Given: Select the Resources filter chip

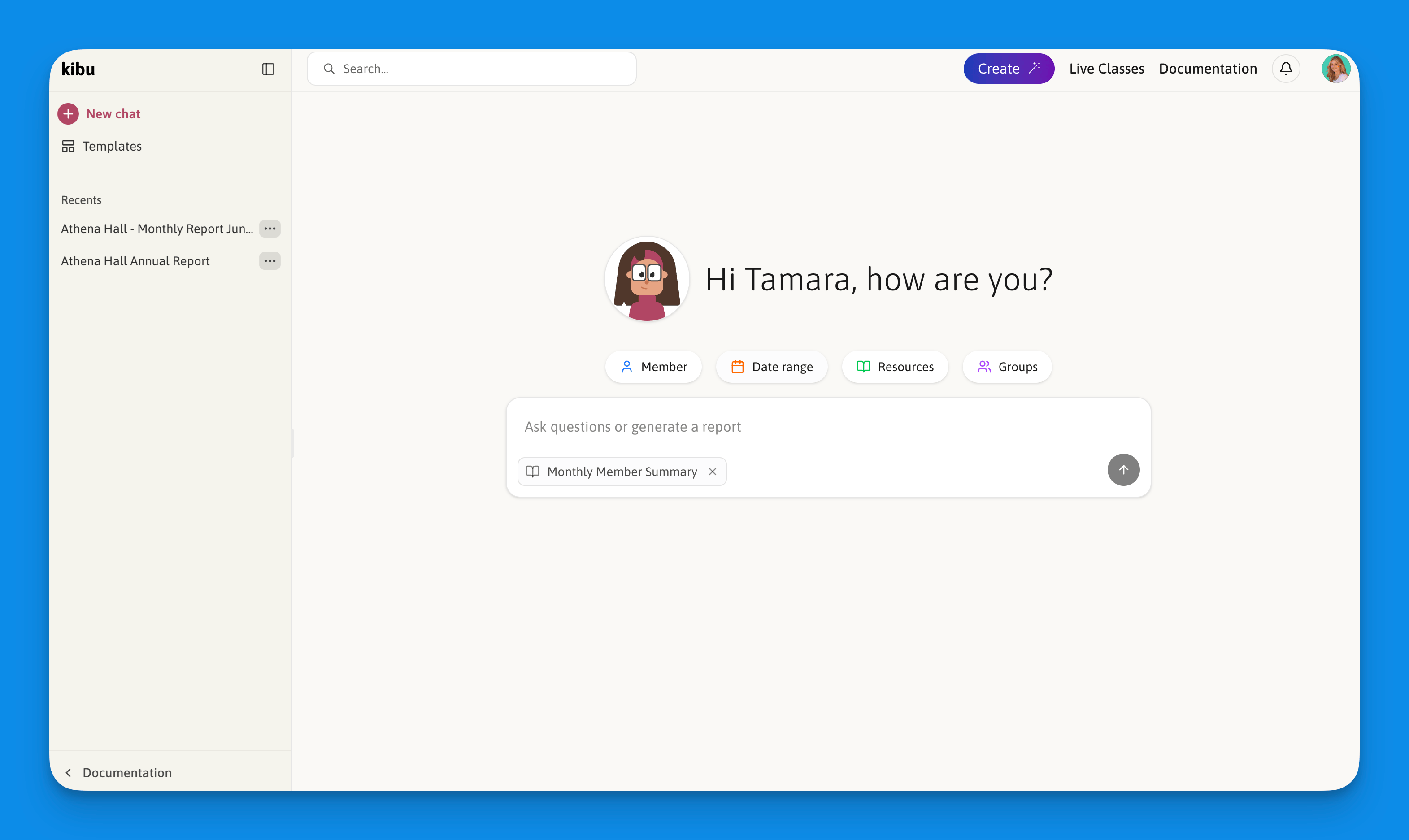Looking at the screenshot, I should pos(895,367).
